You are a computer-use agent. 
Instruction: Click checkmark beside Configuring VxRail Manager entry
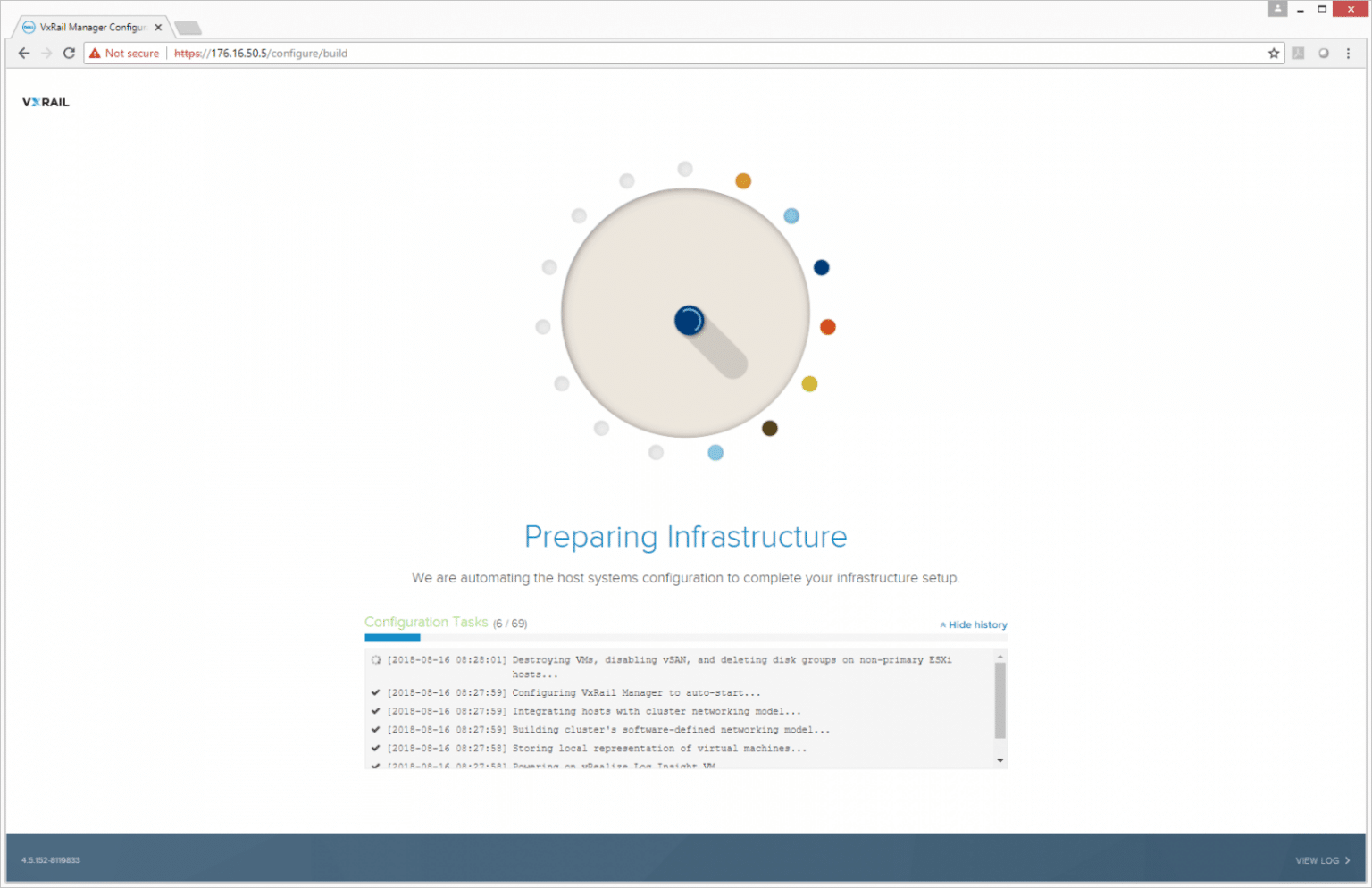pyautogui.click(x=375, y=692)
